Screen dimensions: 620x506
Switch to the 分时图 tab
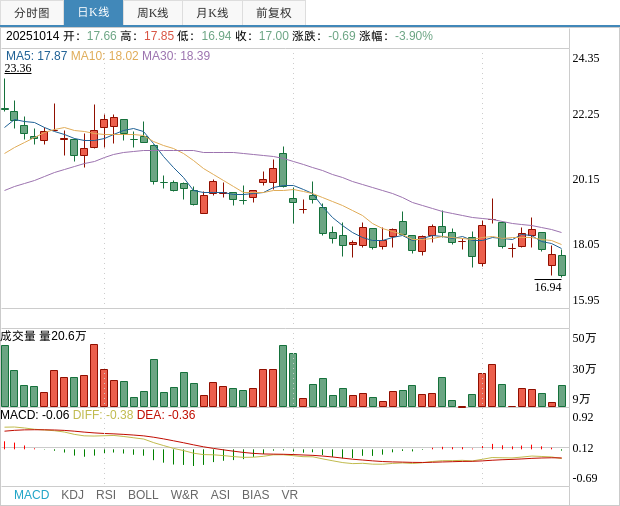tap(32, 13)
